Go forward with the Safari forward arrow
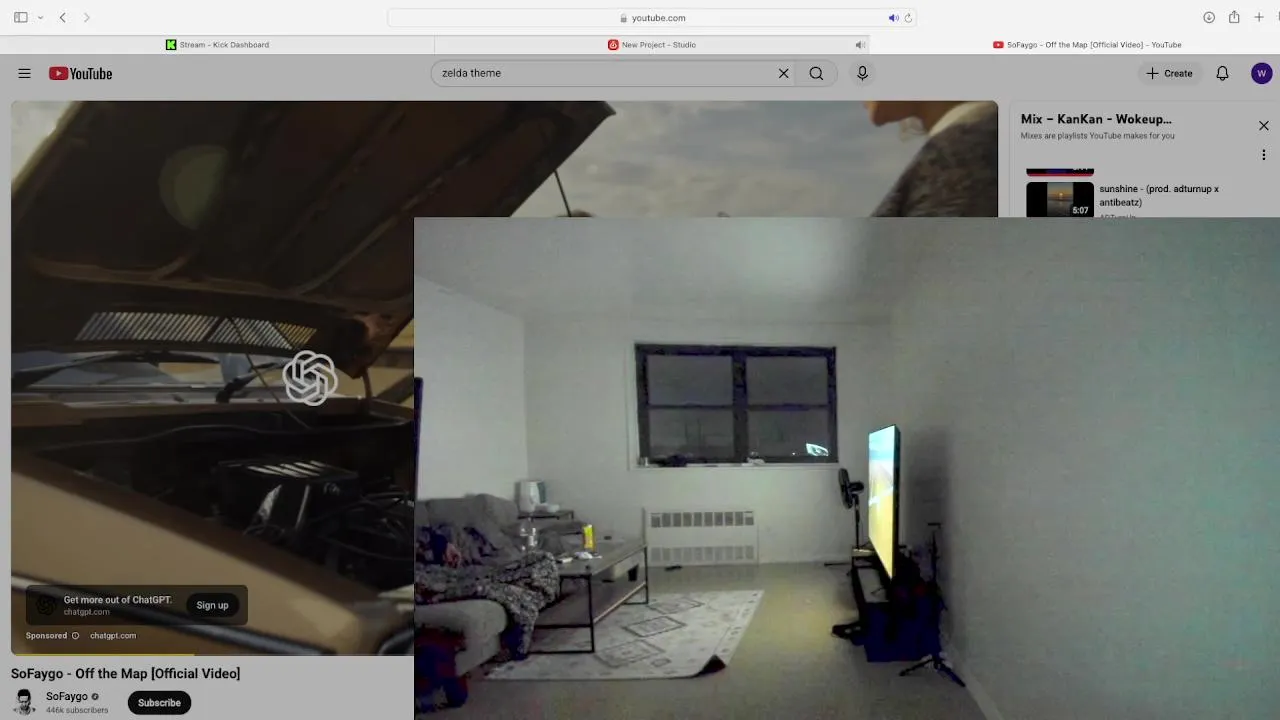 click(87, 18)
